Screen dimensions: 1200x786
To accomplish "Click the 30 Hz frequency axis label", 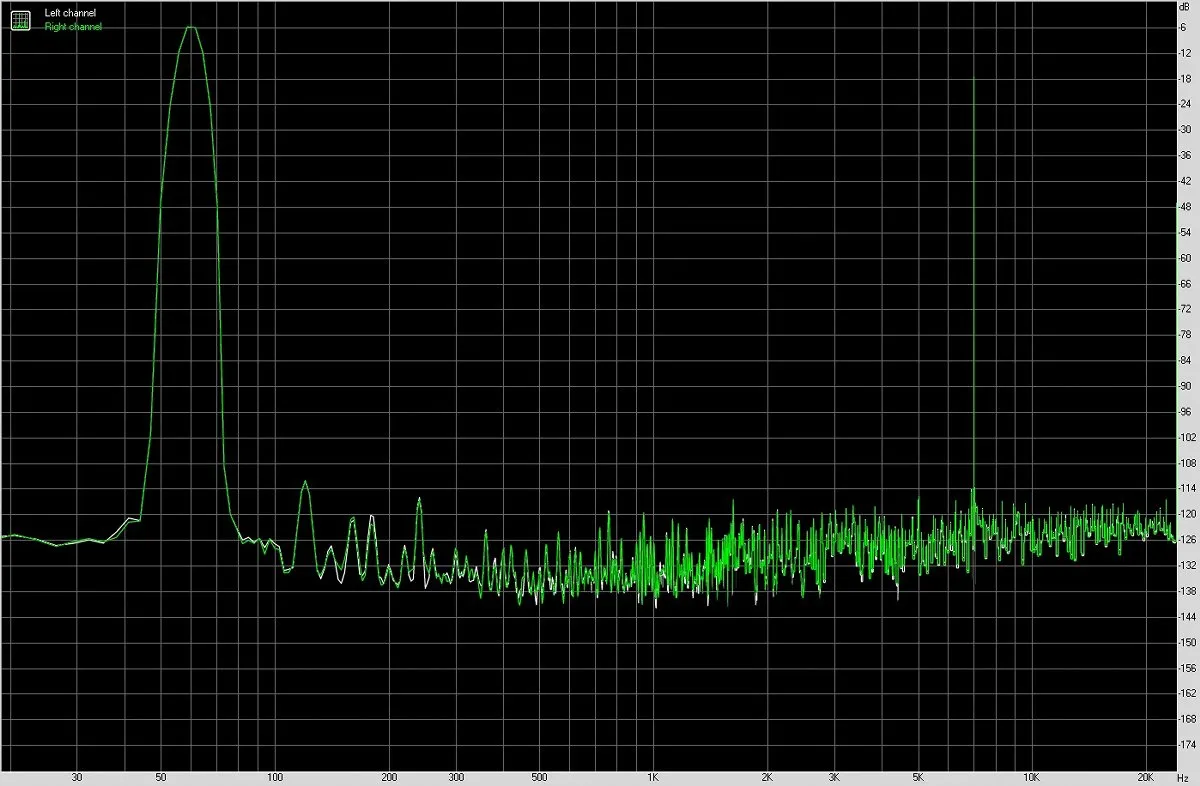I will (77, 776).
